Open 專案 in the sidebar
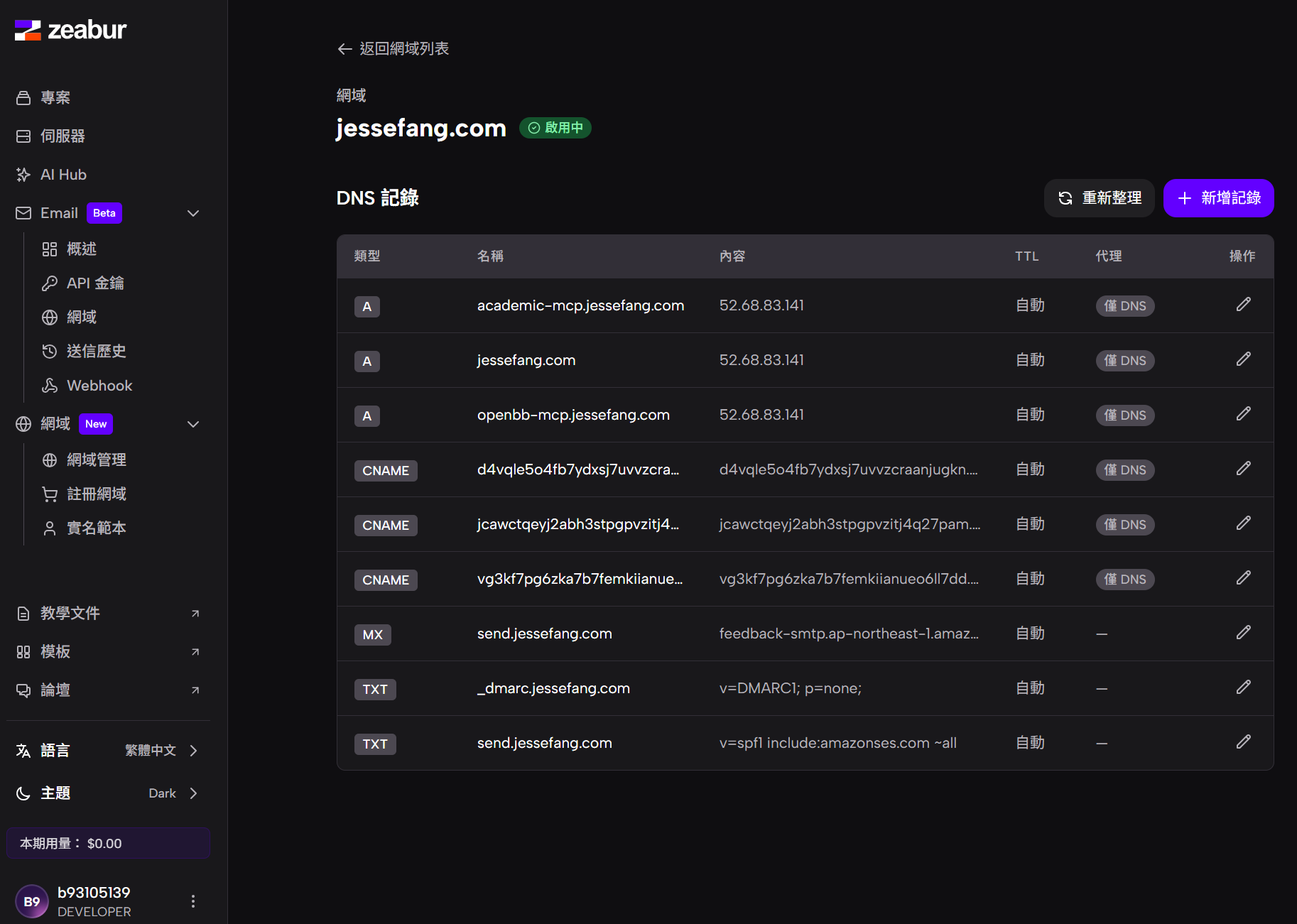 coord(55,97)
